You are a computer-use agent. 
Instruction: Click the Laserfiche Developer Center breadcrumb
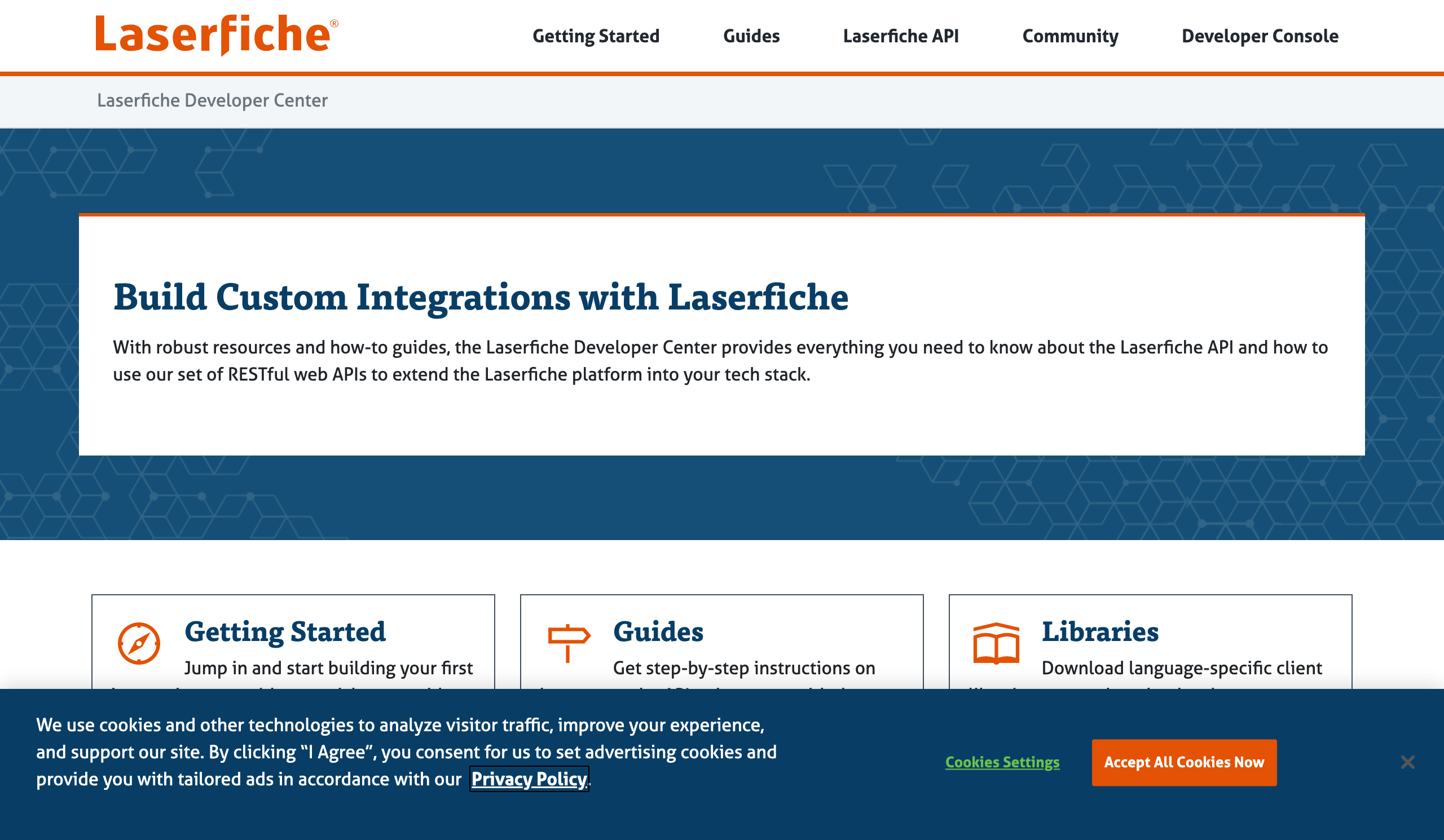[x=212, y=100]
